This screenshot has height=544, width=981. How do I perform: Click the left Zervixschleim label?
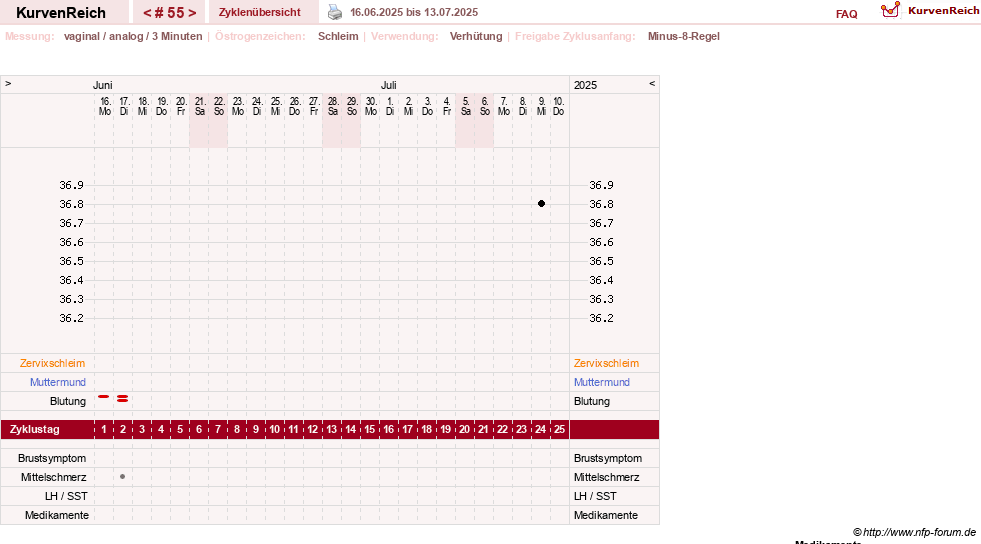point(53,363)
